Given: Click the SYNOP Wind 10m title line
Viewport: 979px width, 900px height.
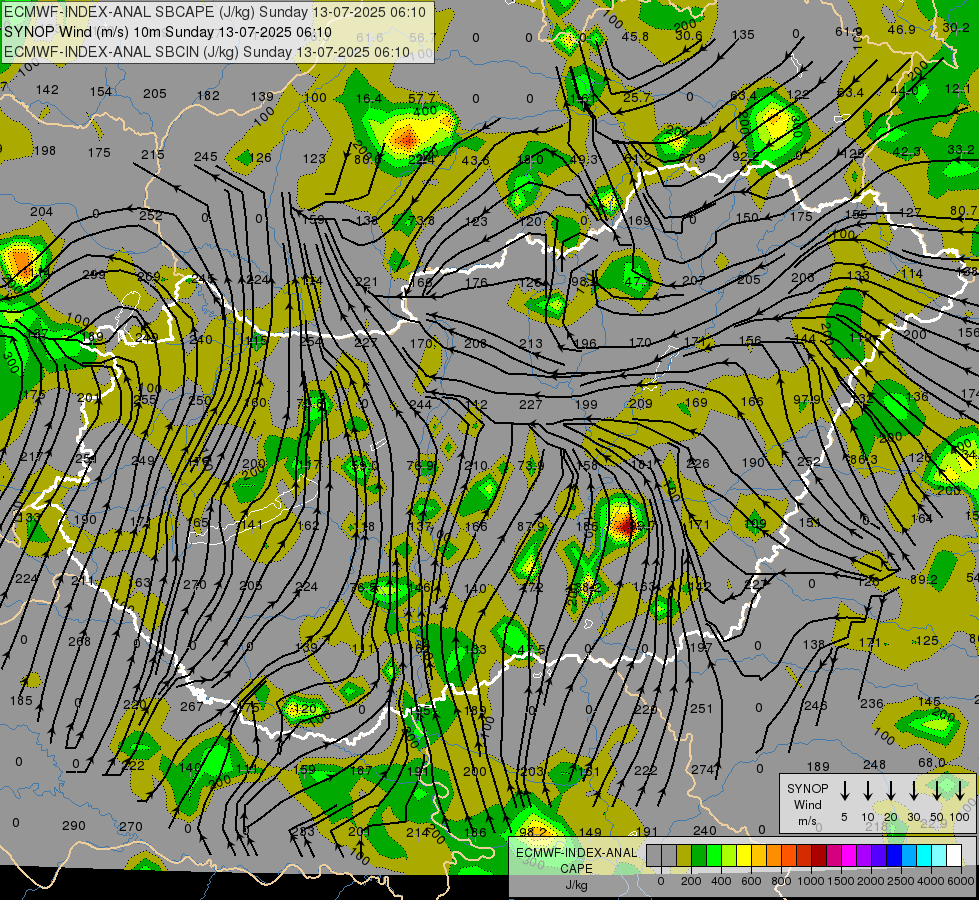Looking at the screenshot, I should tap(168, 32).
